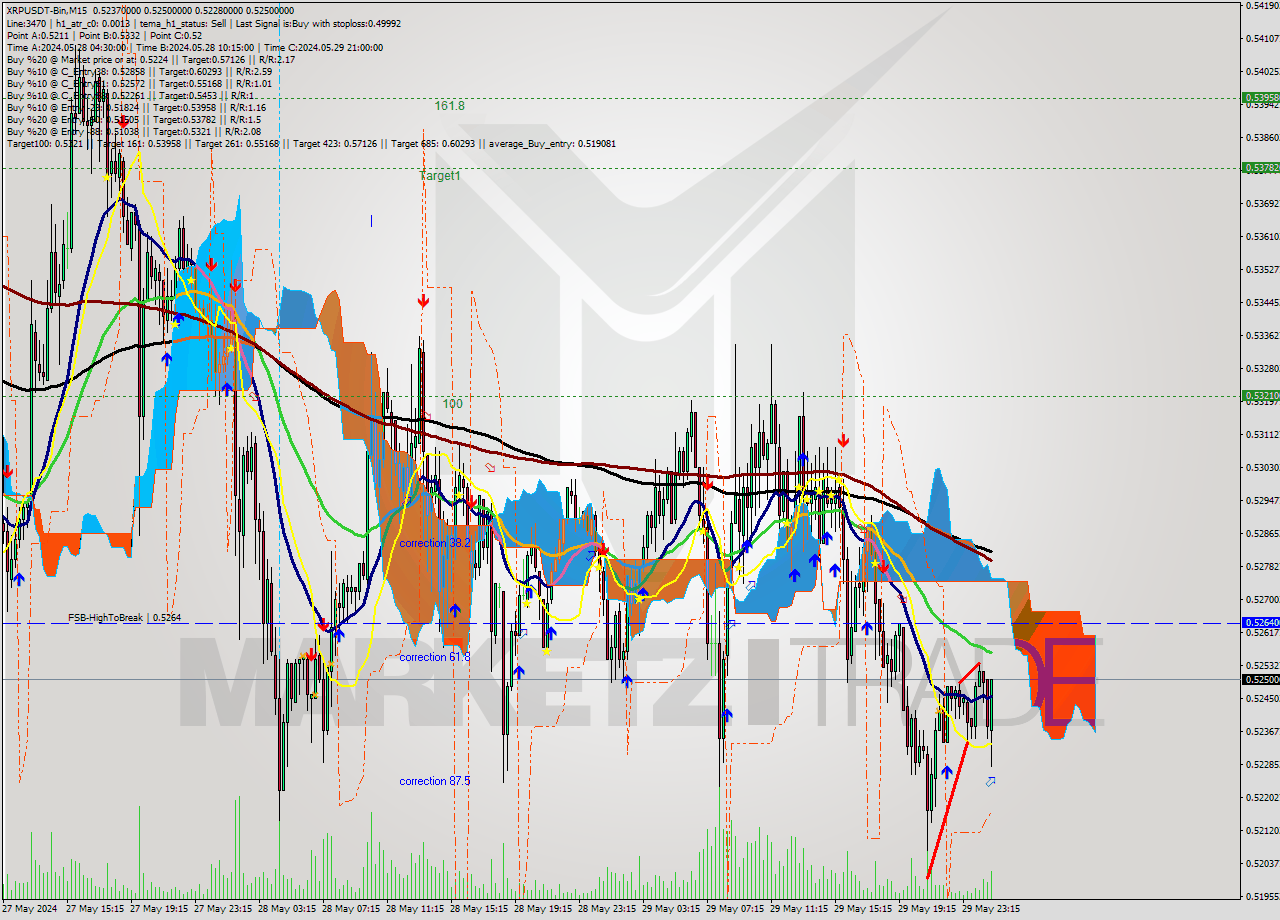1280x920 pixels.
Task: Click the 27 May 19:15 time label
Action: (158, 909)
